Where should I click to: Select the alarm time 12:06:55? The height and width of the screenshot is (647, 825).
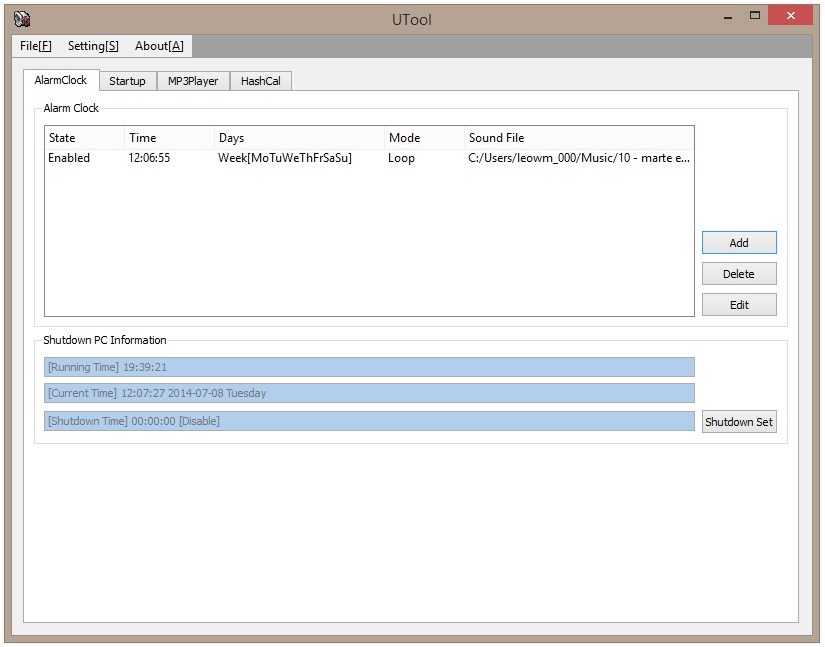click(149, 158)
